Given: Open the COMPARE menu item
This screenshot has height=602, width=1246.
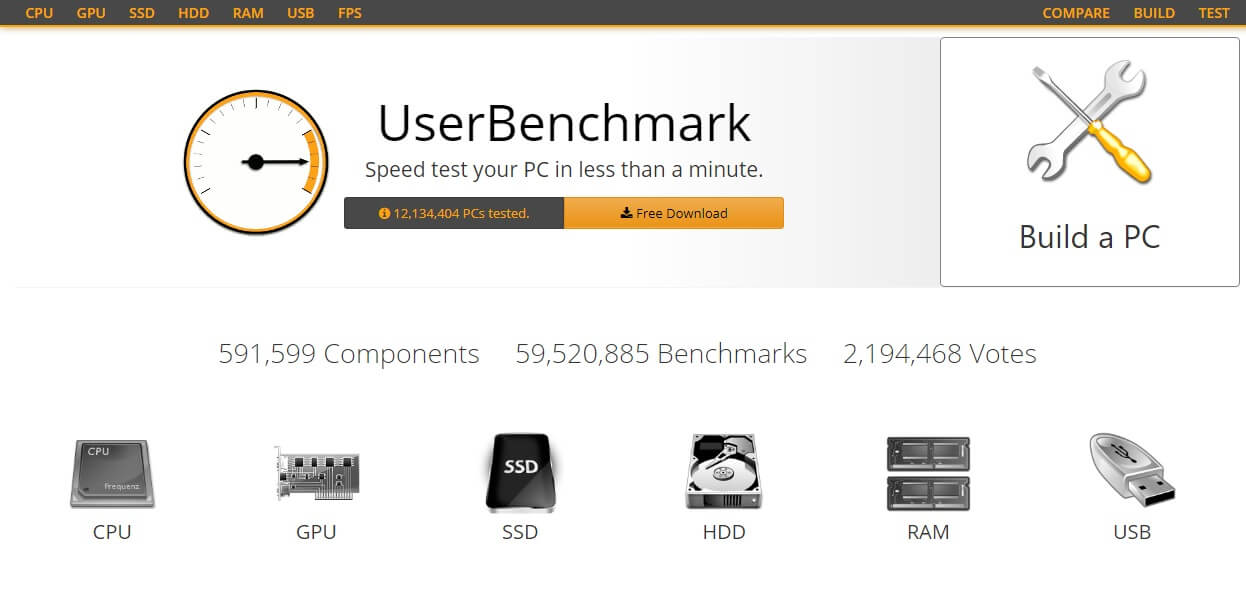Looking at the screenshot, I should (1076, 13).
